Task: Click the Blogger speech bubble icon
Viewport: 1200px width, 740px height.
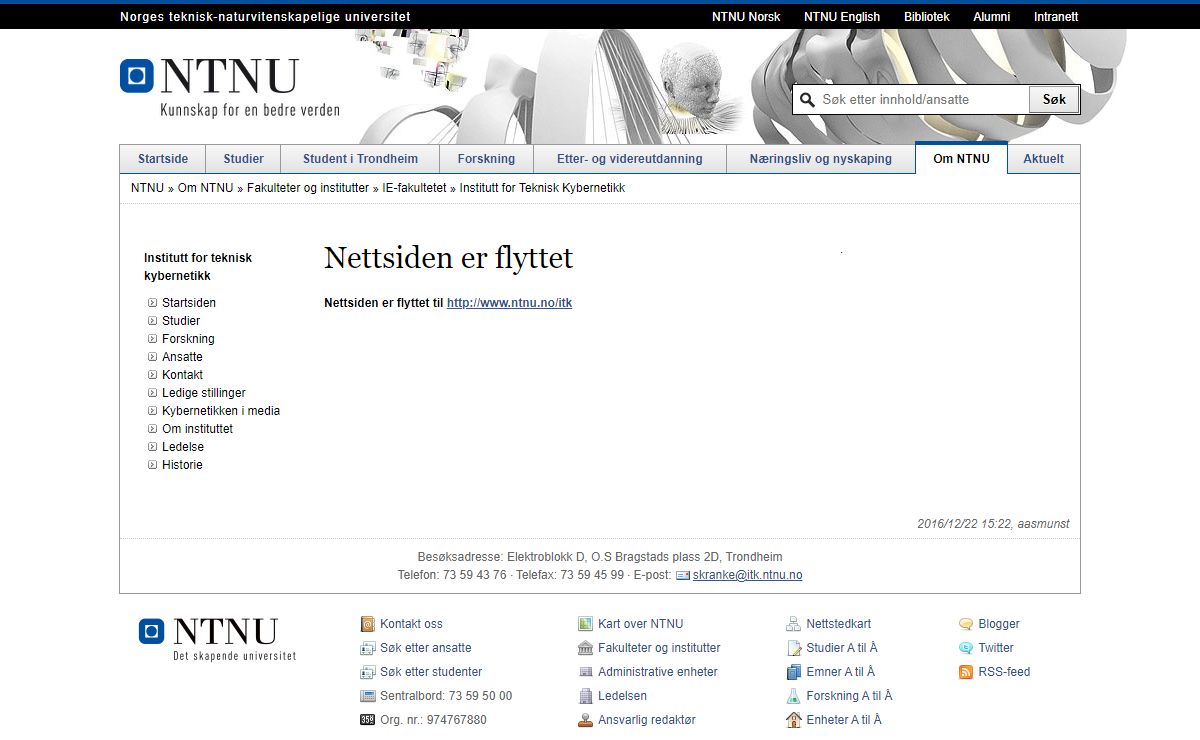Action: pos(966,624)
